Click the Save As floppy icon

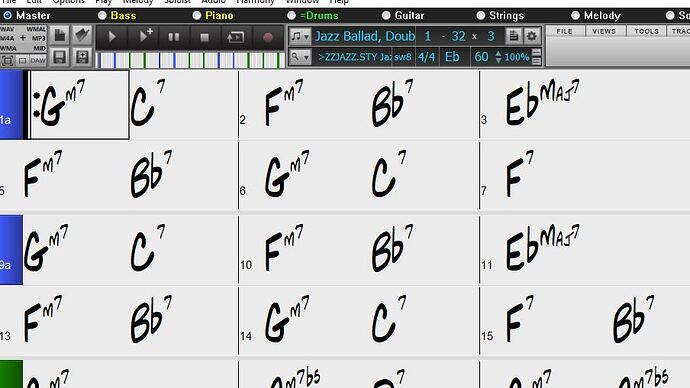tap(82, 57)
